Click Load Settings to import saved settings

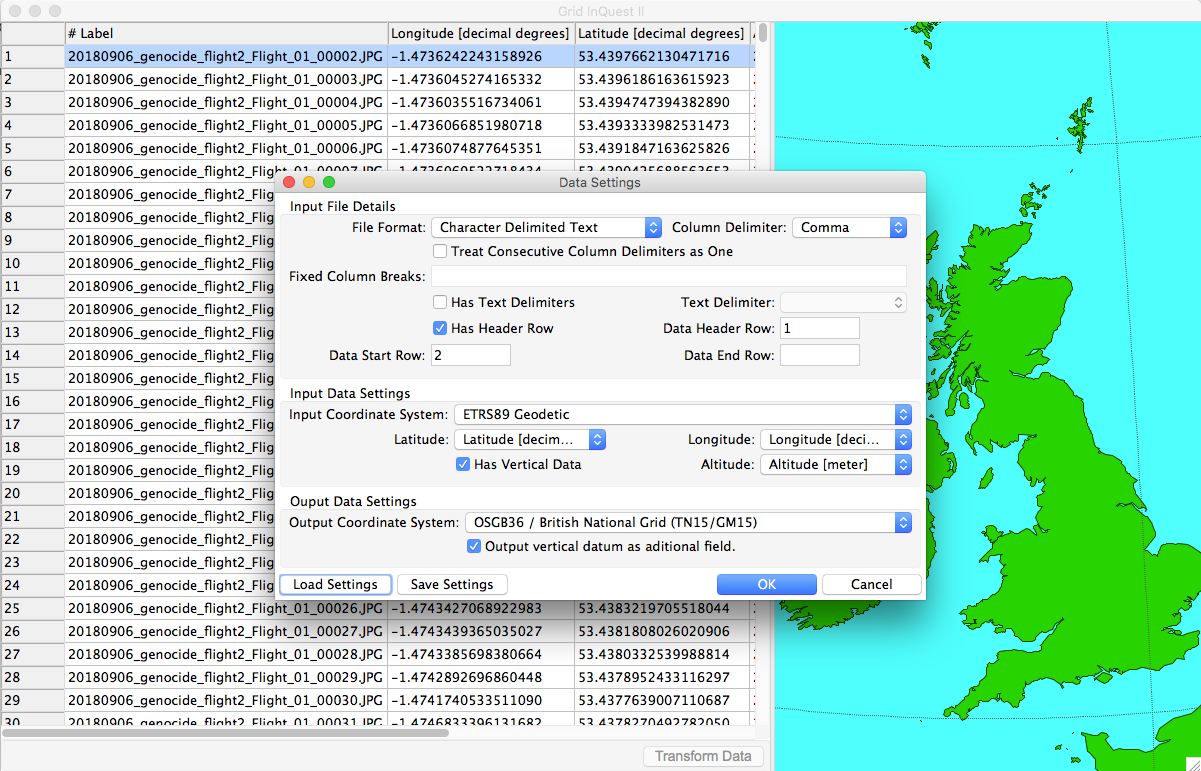click(x=335, y=584)
